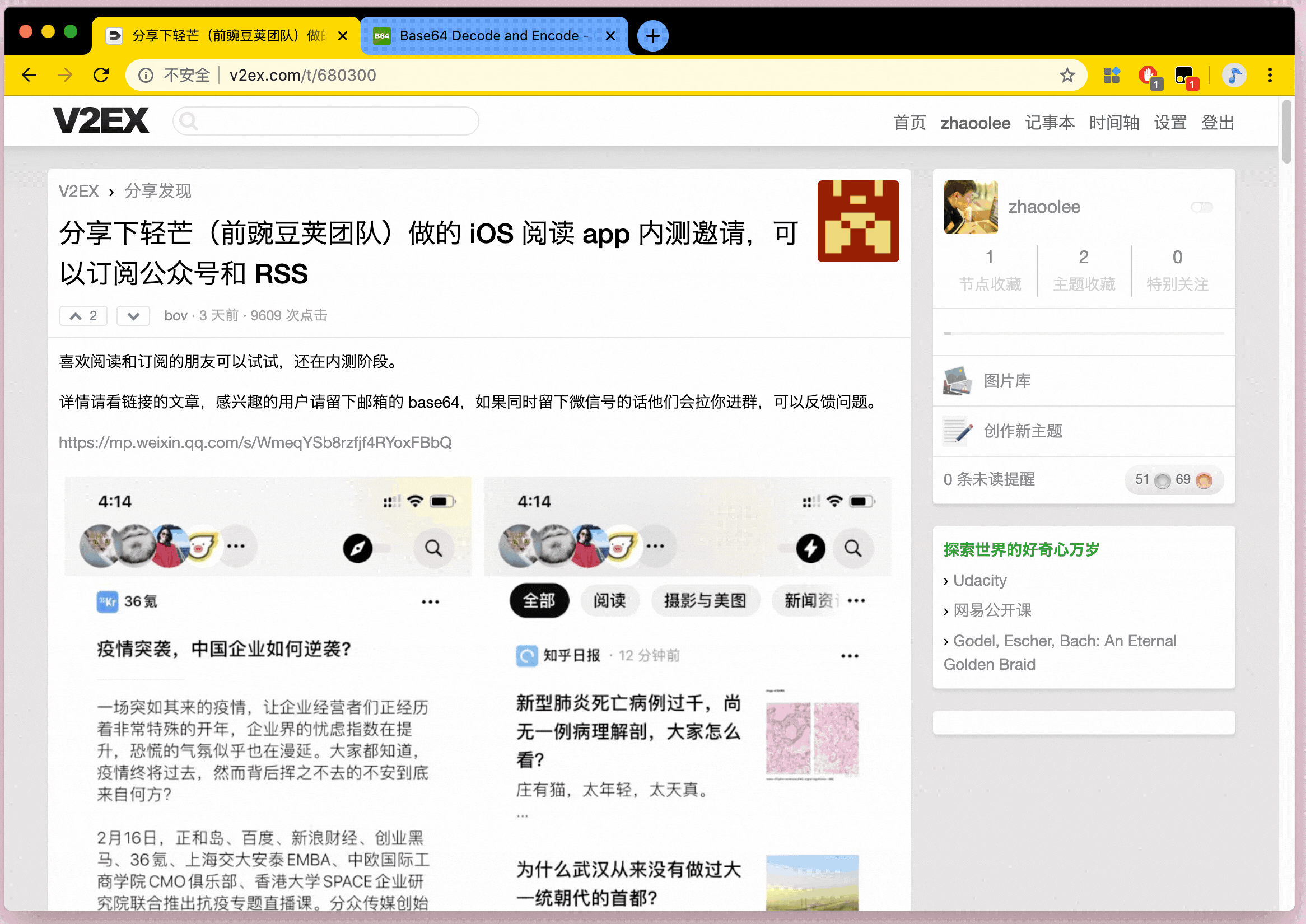The image size is (1306, 924).
Task: Open the 设置 settings menu item
Action: click(x=1170, y=123)
